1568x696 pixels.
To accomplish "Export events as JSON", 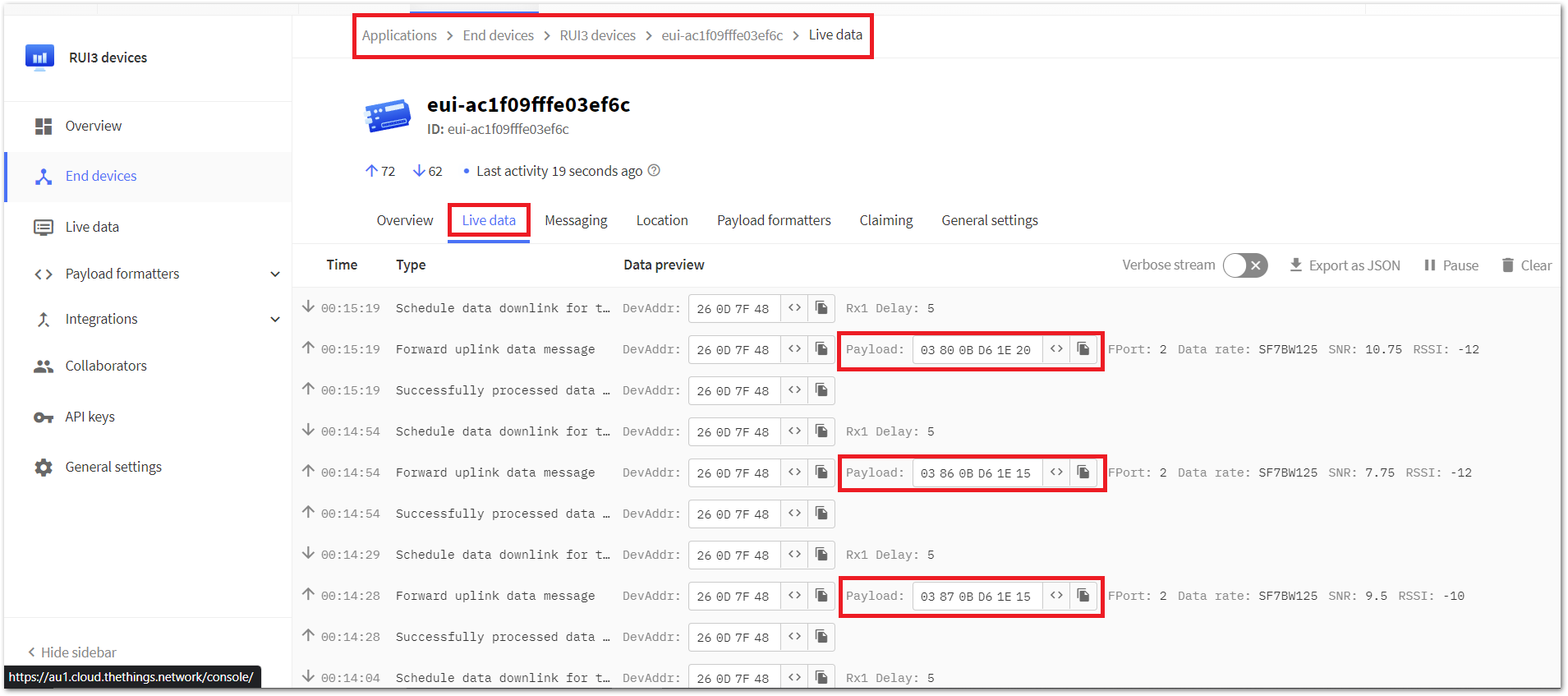I will coord(1345,265).
